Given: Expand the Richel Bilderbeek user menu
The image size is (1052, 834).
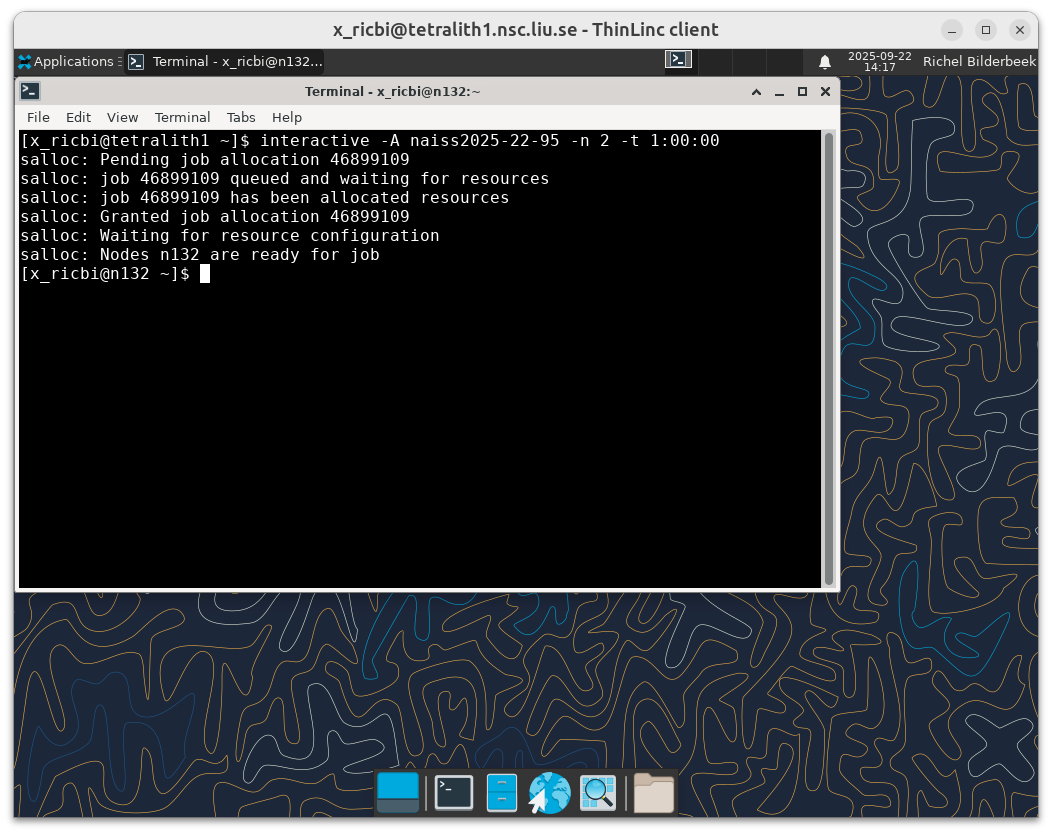Looking at the screenshot, I should point(978,62).
